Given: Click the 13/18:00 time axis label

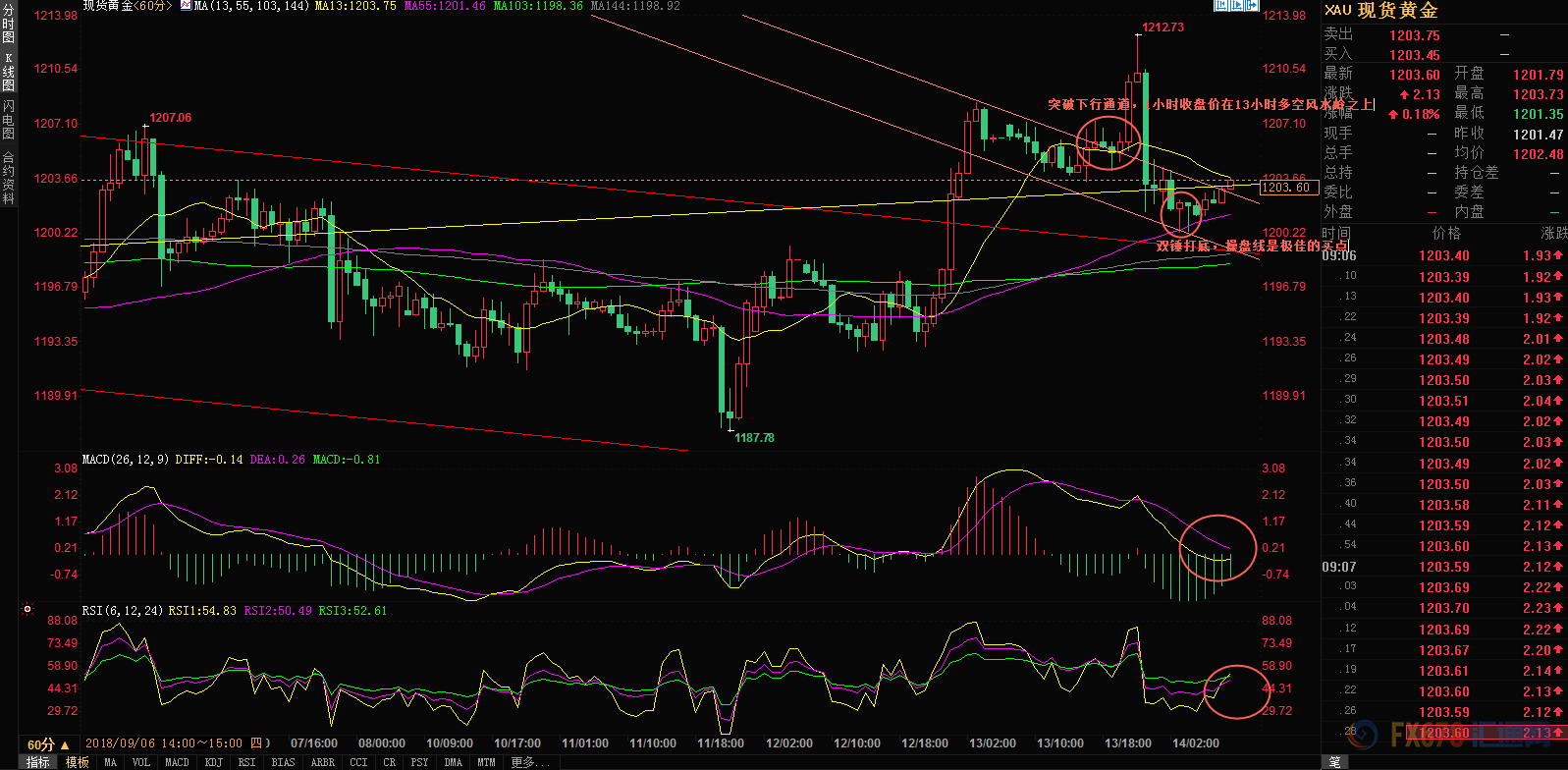Looking at the screenshot, I should click(1127, 743).
